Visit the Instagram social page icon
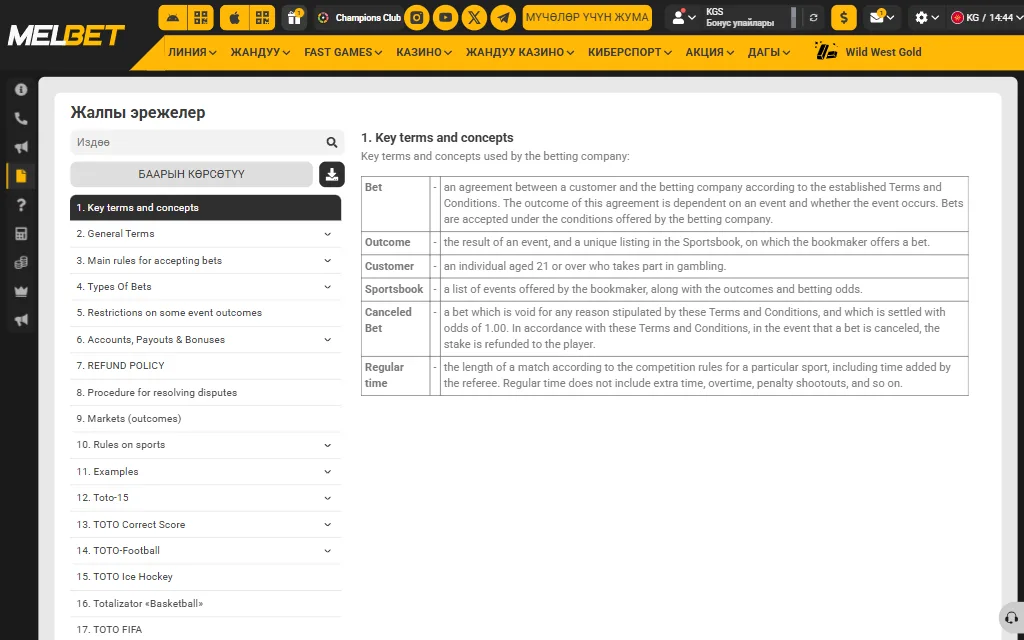 [417, 18]
